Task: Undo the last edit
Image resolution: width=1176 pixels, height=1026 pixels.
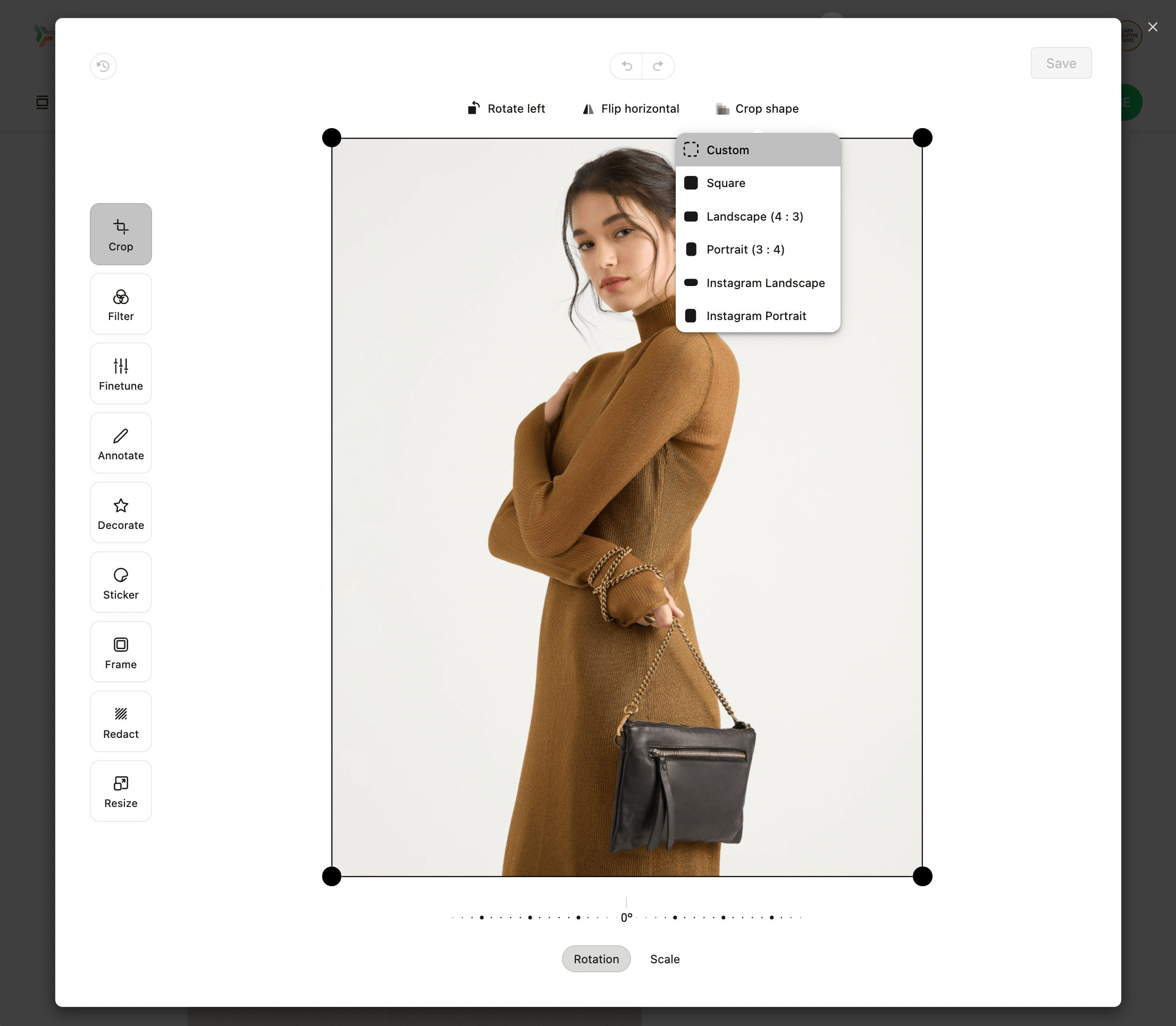Action: tap(626, 66)
